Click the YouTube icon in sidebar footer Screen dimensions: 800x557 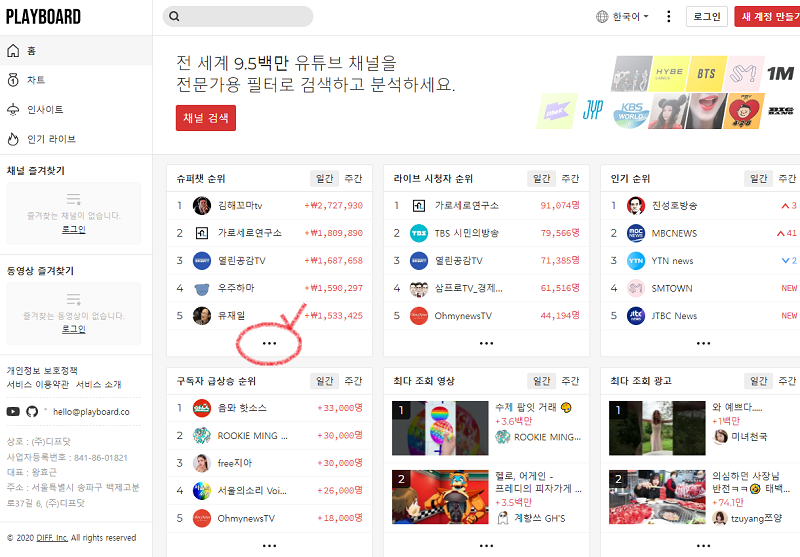(13, 411)
